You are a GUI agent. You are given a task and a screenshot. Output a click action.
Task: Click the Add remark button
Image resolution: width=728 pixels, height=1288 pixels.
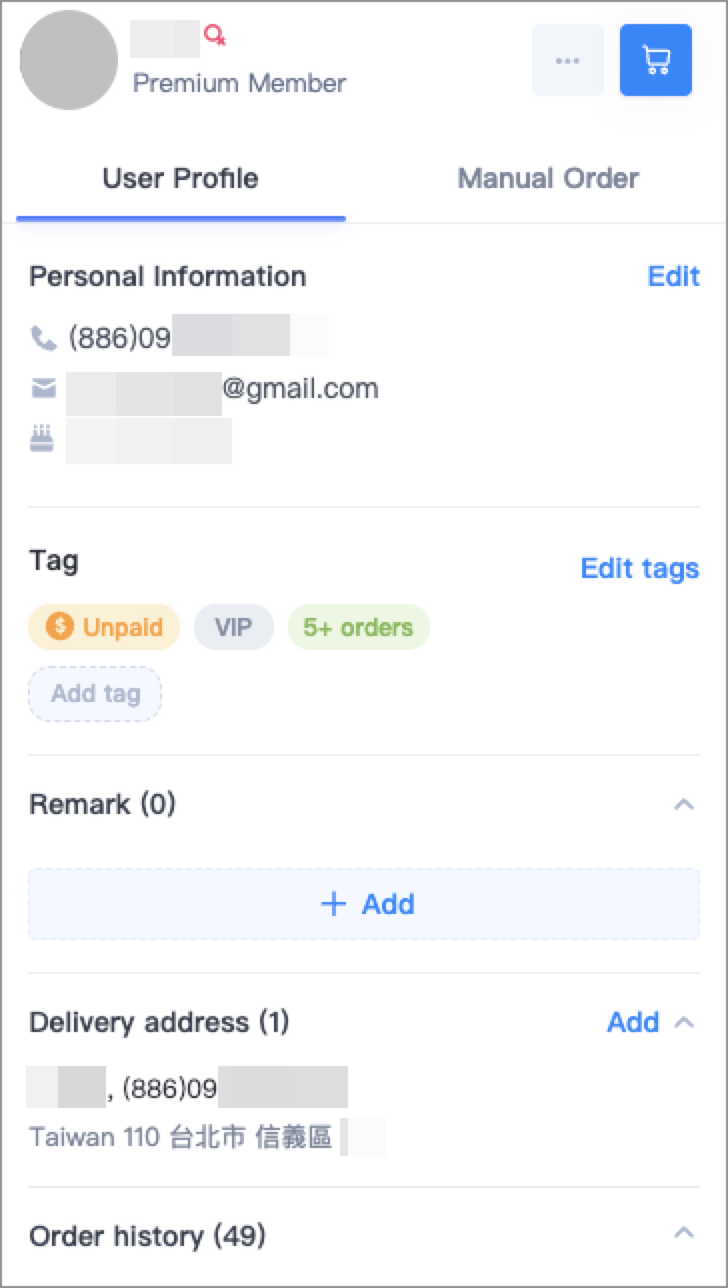point(364,904)
